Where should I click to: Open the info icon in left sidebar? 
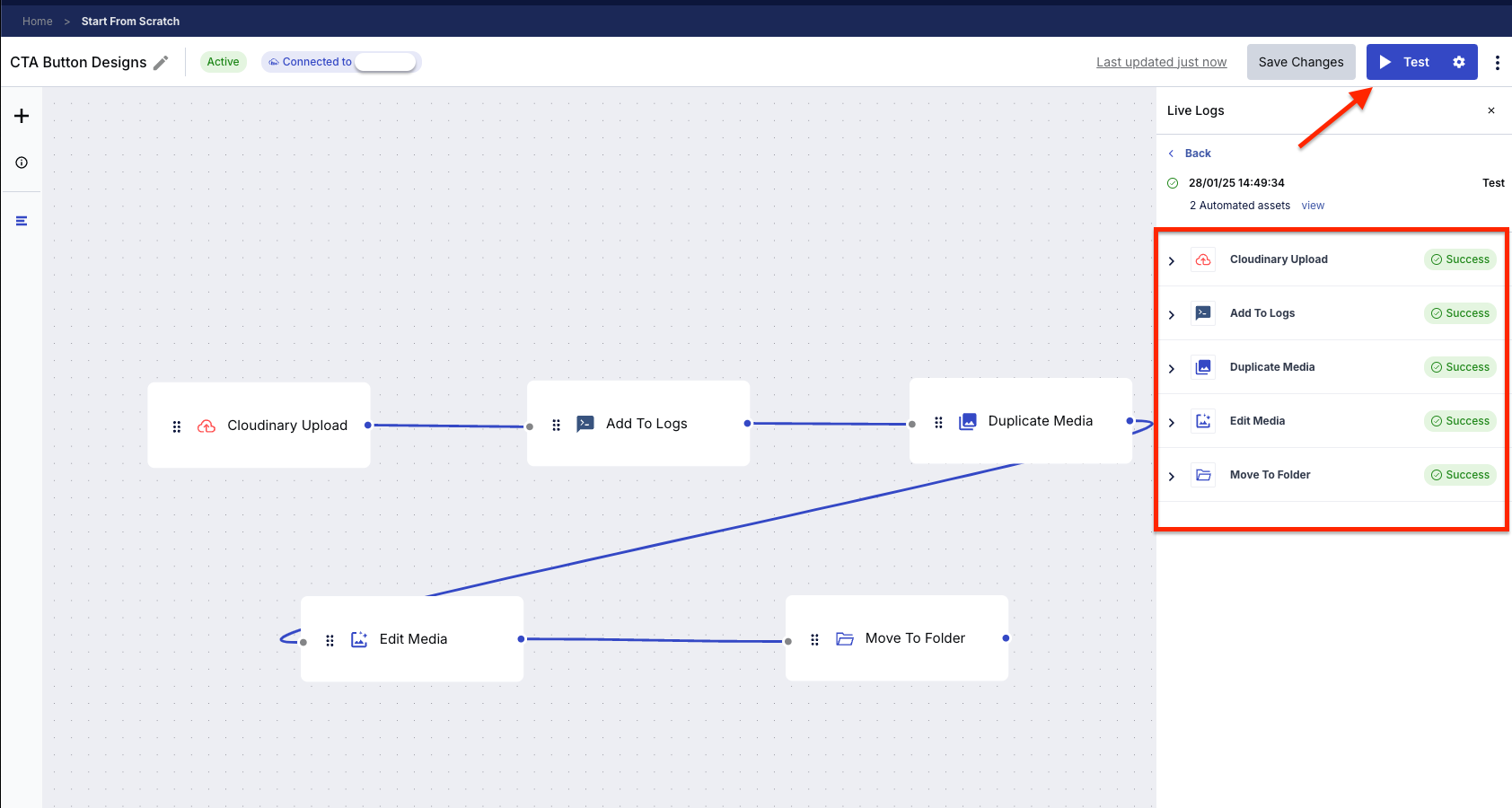pyautogui.click(x=22, y=162)
